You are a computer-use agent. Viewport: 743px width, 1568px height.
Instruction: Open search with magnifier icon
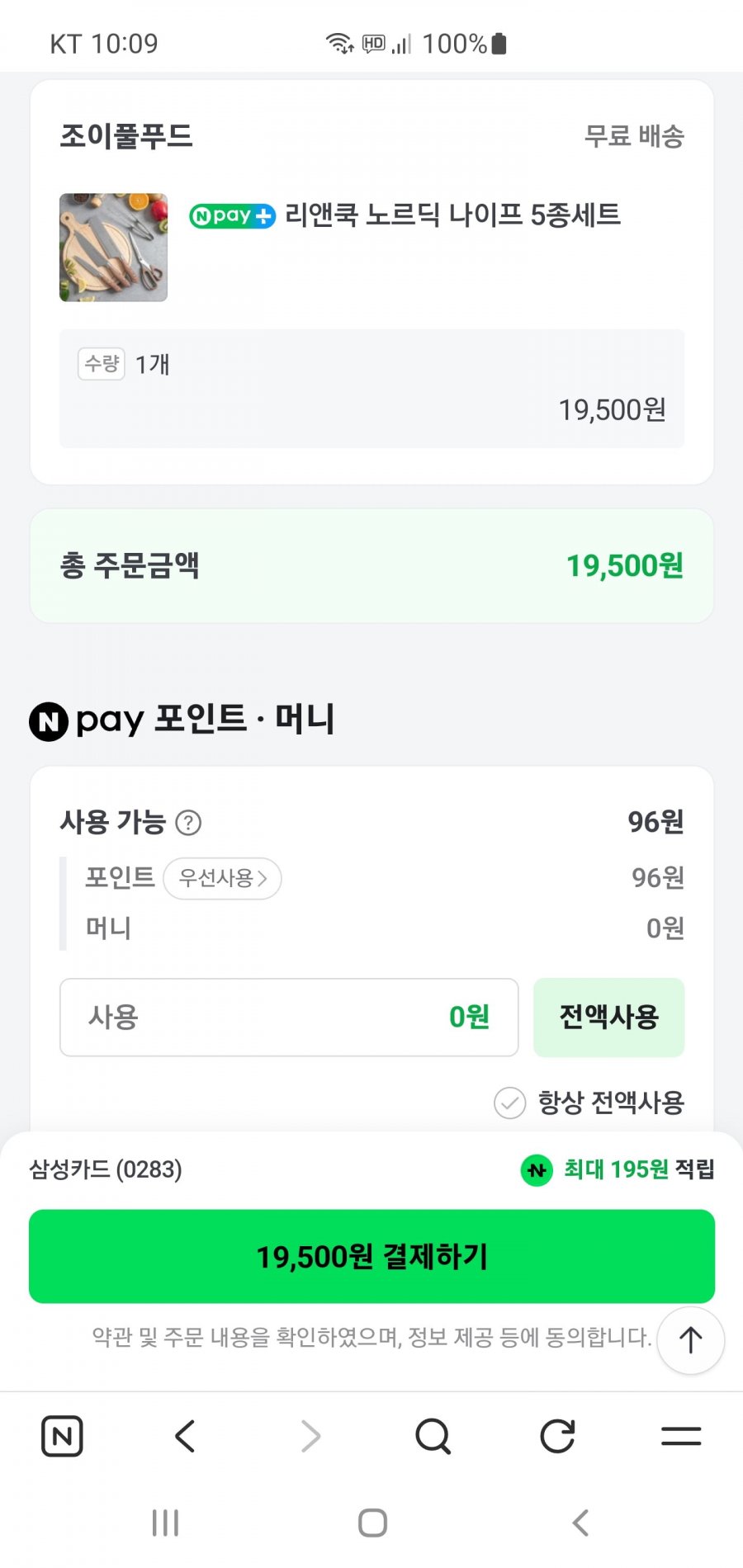pos(433,1436)
